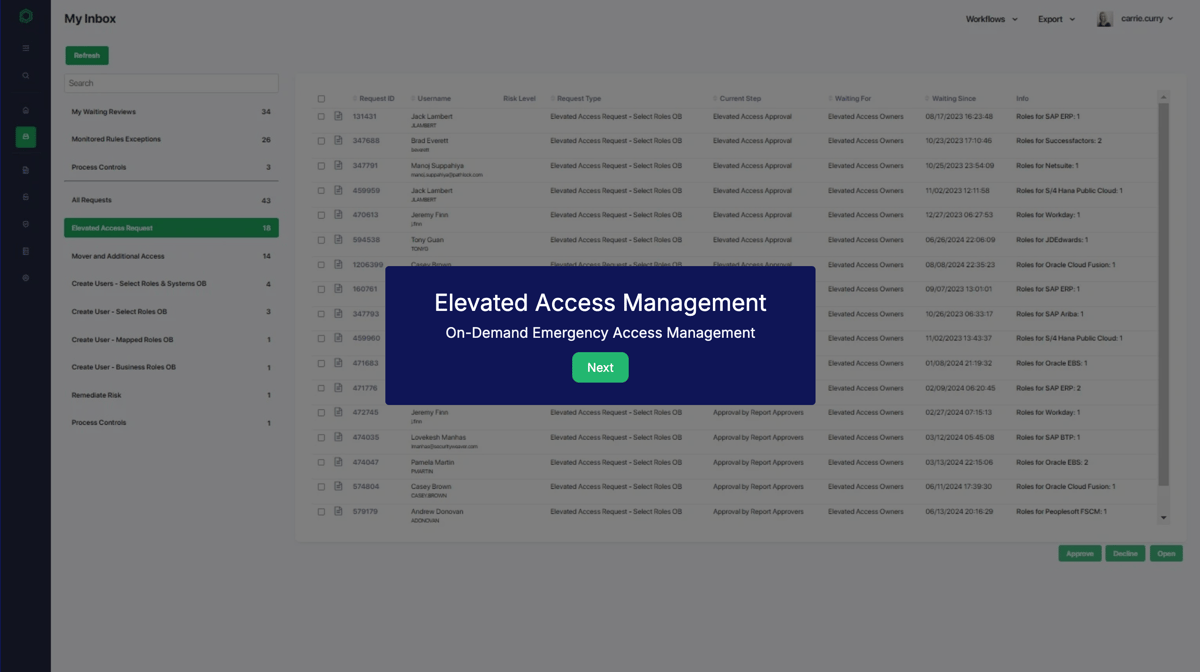Click document icon for request 347793

click(338, 314)
